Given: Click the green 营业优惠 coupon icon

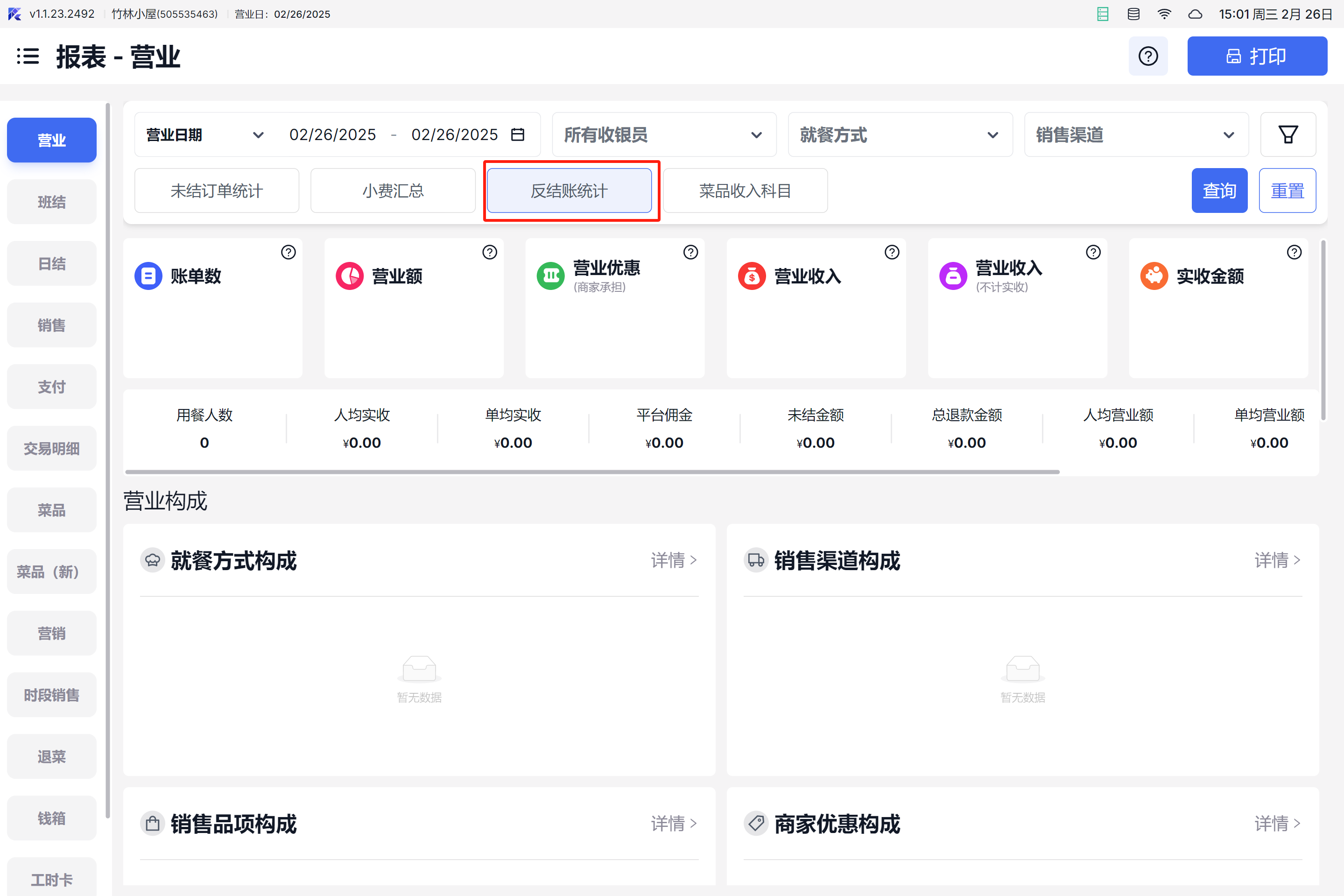Looking at the screenshot, I should [x=550, y=276].
